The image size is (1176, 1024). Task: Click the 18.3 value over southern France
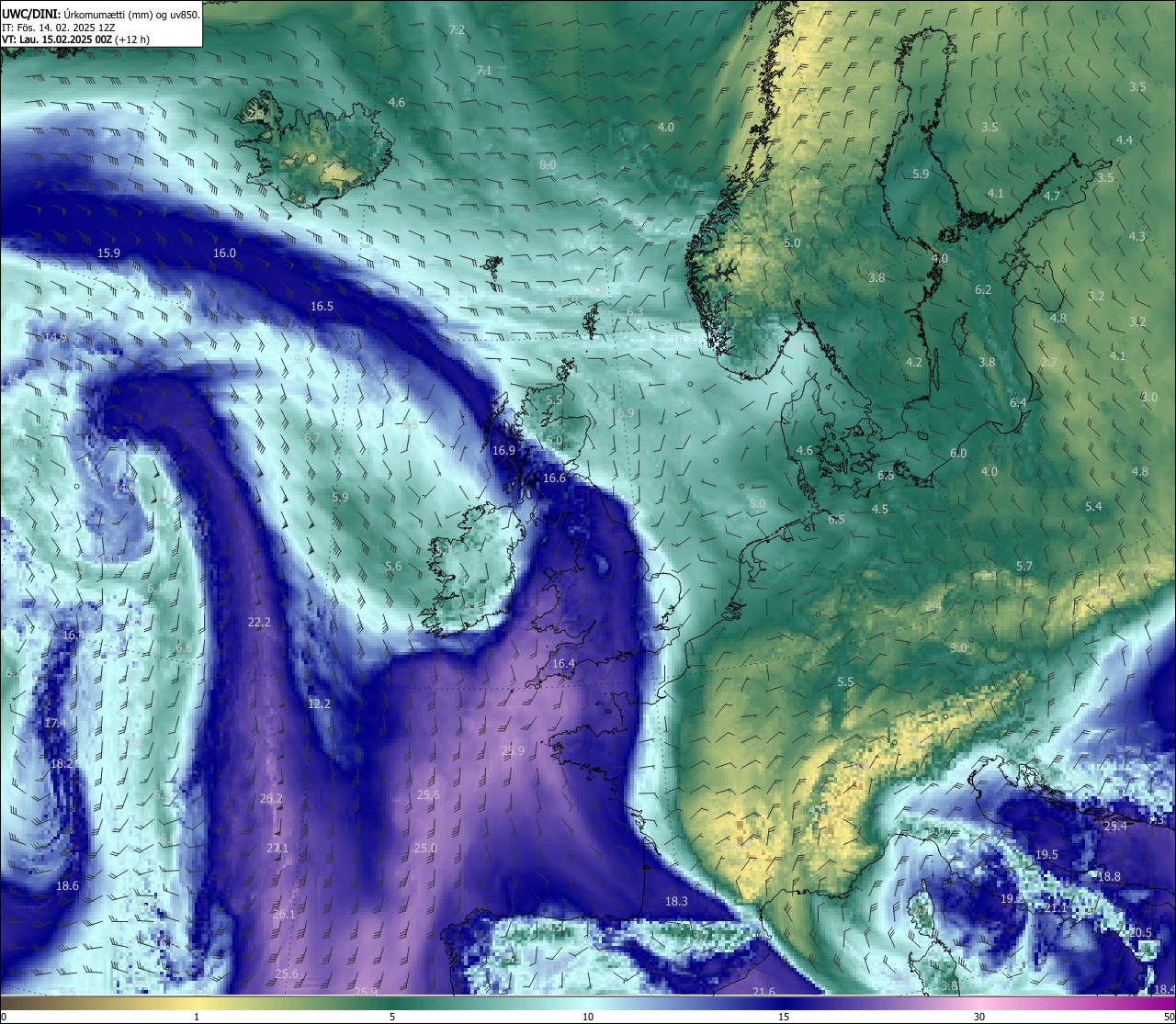676,901
